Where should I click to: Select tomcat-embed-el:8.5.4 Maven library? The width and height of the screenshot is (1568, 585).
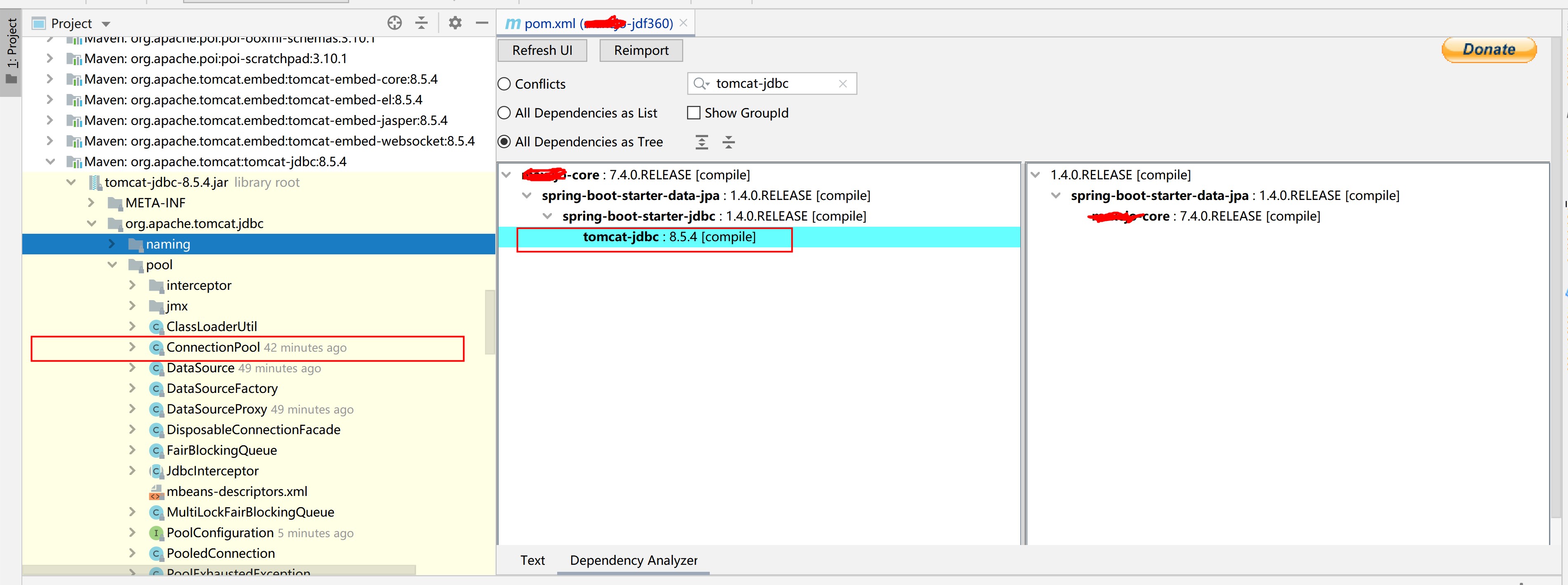click(253, 100)
